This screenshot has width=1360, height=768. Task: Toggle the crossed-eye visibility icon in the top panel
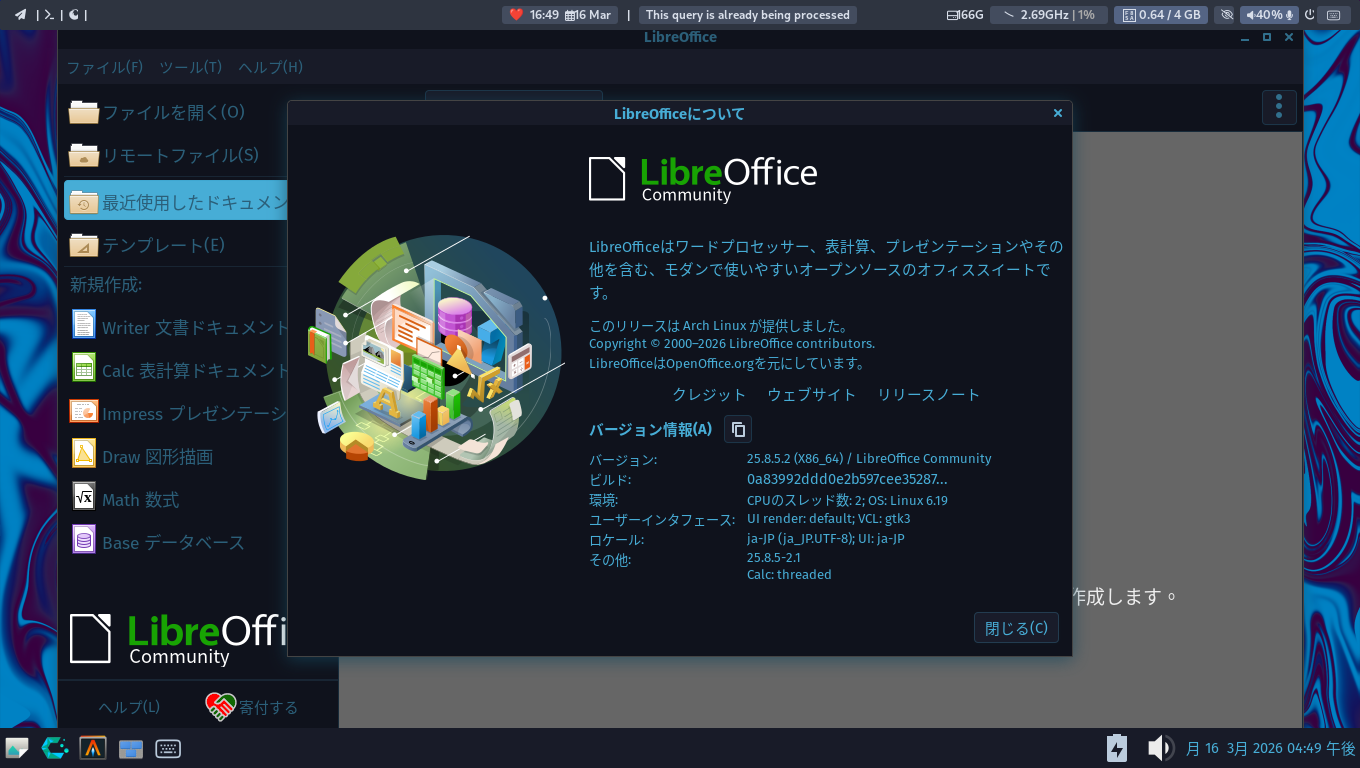point(1227,15)
